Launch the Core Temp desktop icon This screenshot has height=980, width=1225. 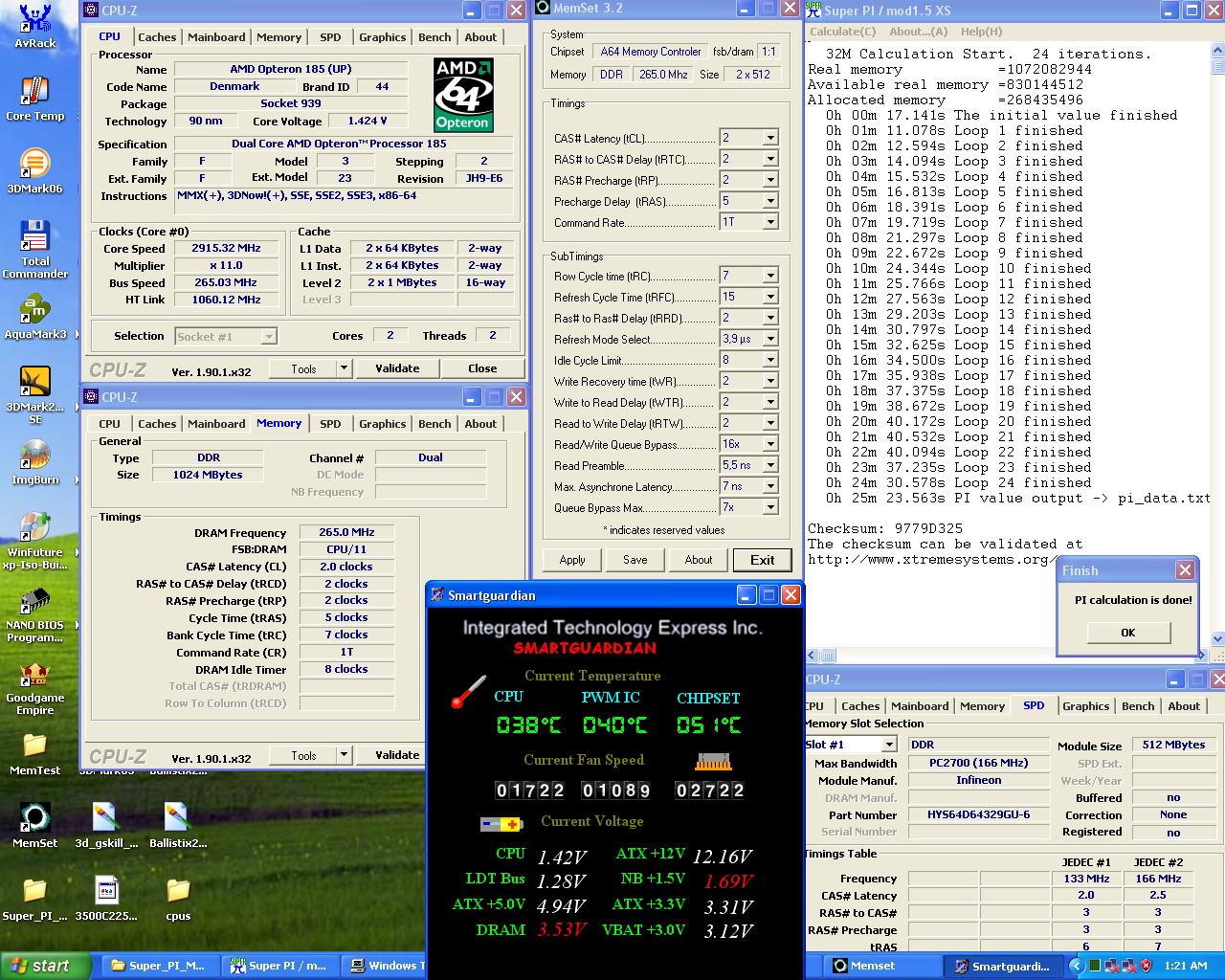click(35, 99)
